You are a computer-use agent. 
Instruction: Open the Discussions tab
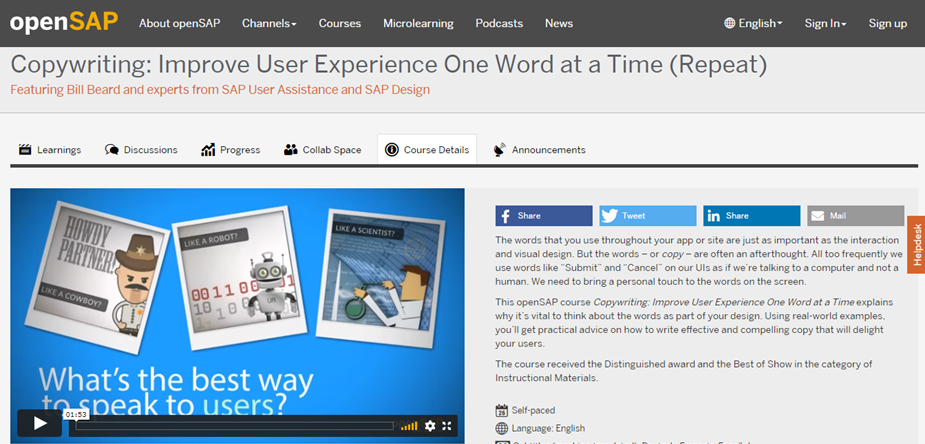tap(141, 150)
